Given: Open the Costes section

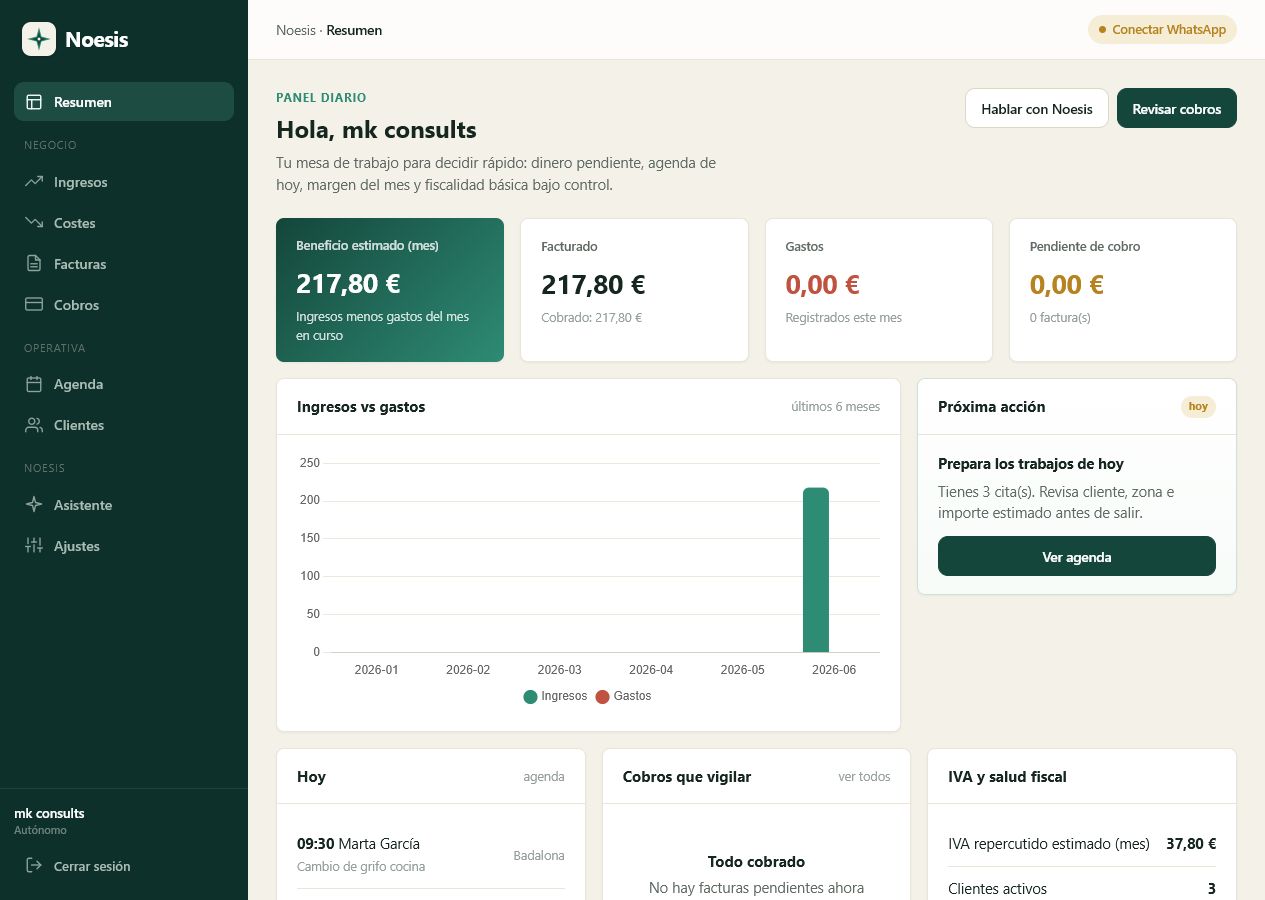Looking at the screenshot, I should pyautogui.click(x=124, y=223).
